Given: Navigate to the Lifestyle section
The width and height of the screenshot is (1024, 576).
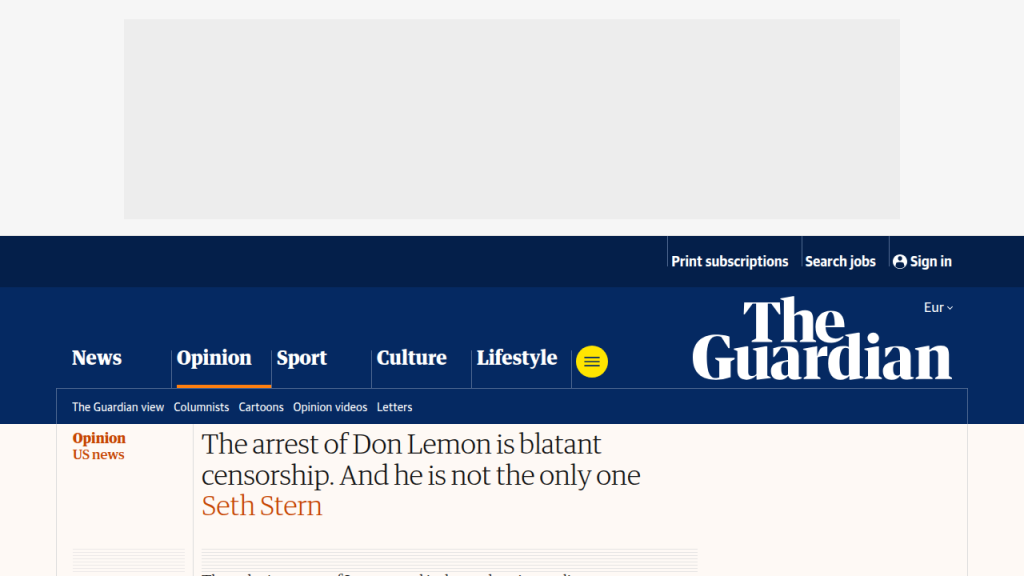Looking at the screenshot, I should coord(517,358).
